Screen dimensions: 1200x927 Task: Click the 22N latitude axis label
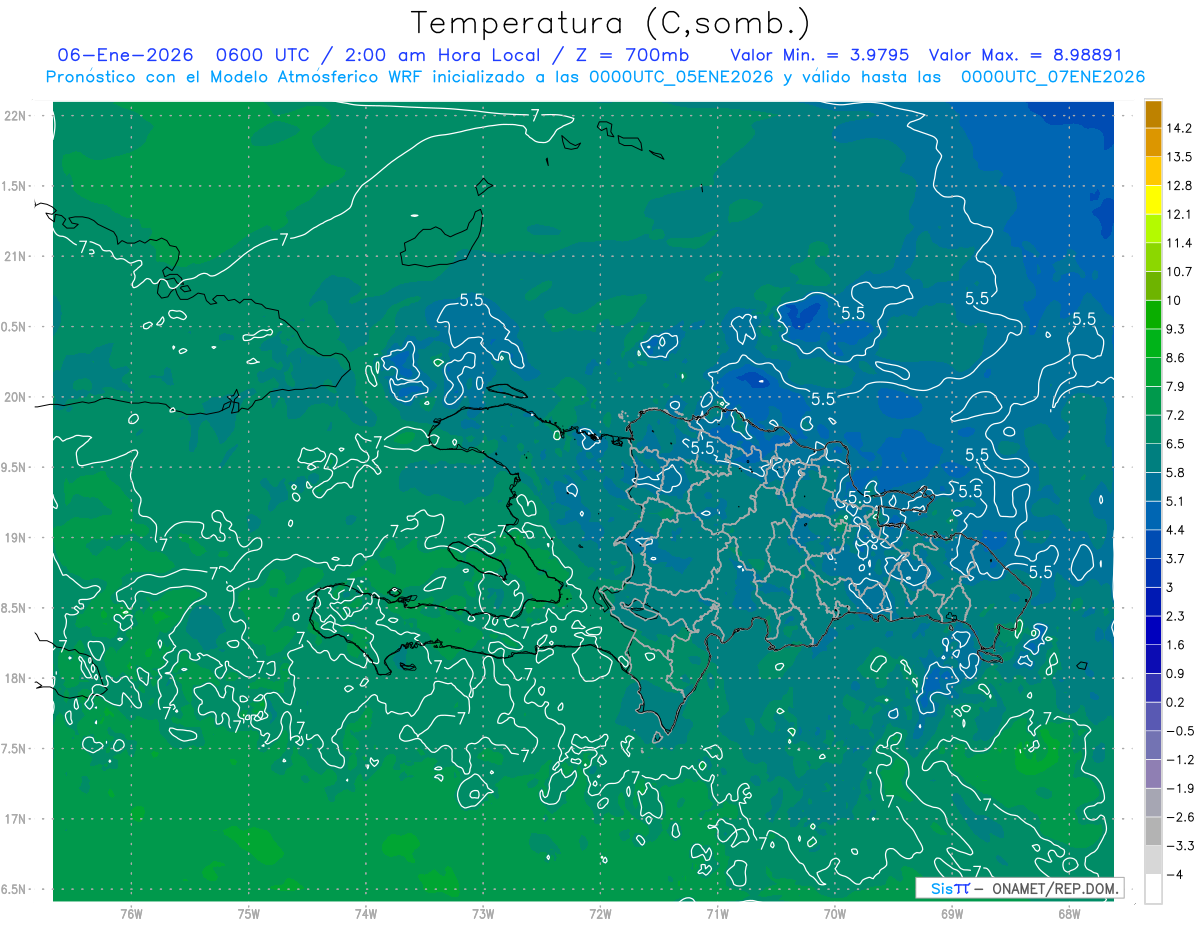pyautogui.click(x=16, y=115)
